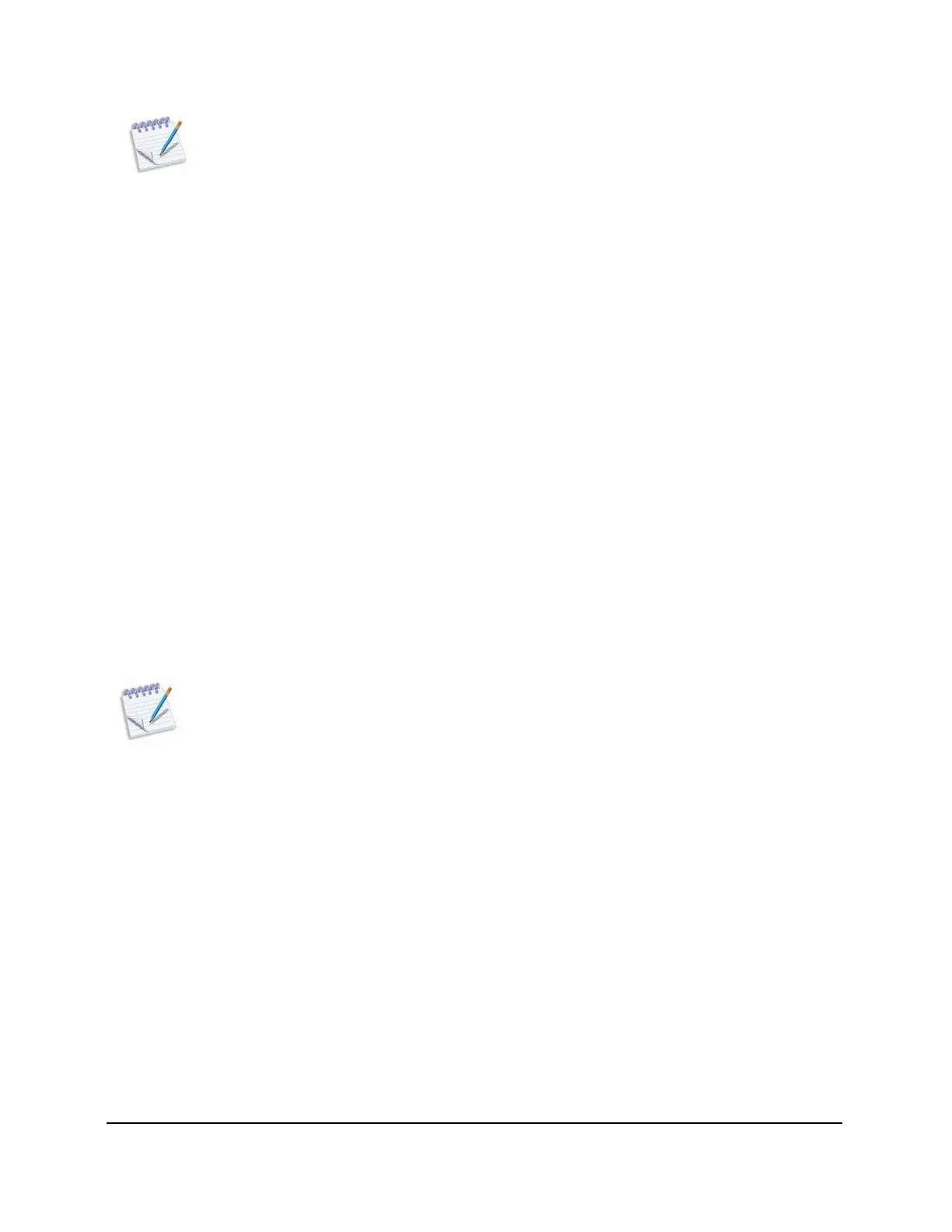The height and width of the screenshot is (1232, 952).
Task: Select the blue pencil on the lower note icon
Action: tap(160, 703)
